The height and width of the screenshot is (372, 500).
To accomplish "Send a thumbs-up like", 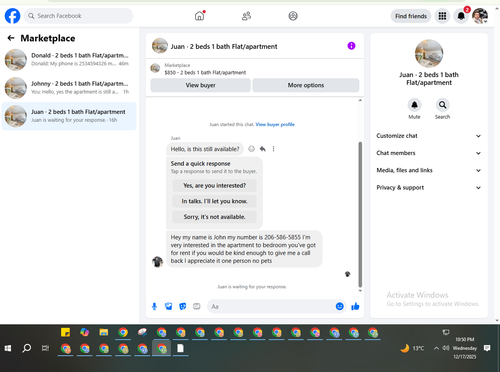I will 355,306.
